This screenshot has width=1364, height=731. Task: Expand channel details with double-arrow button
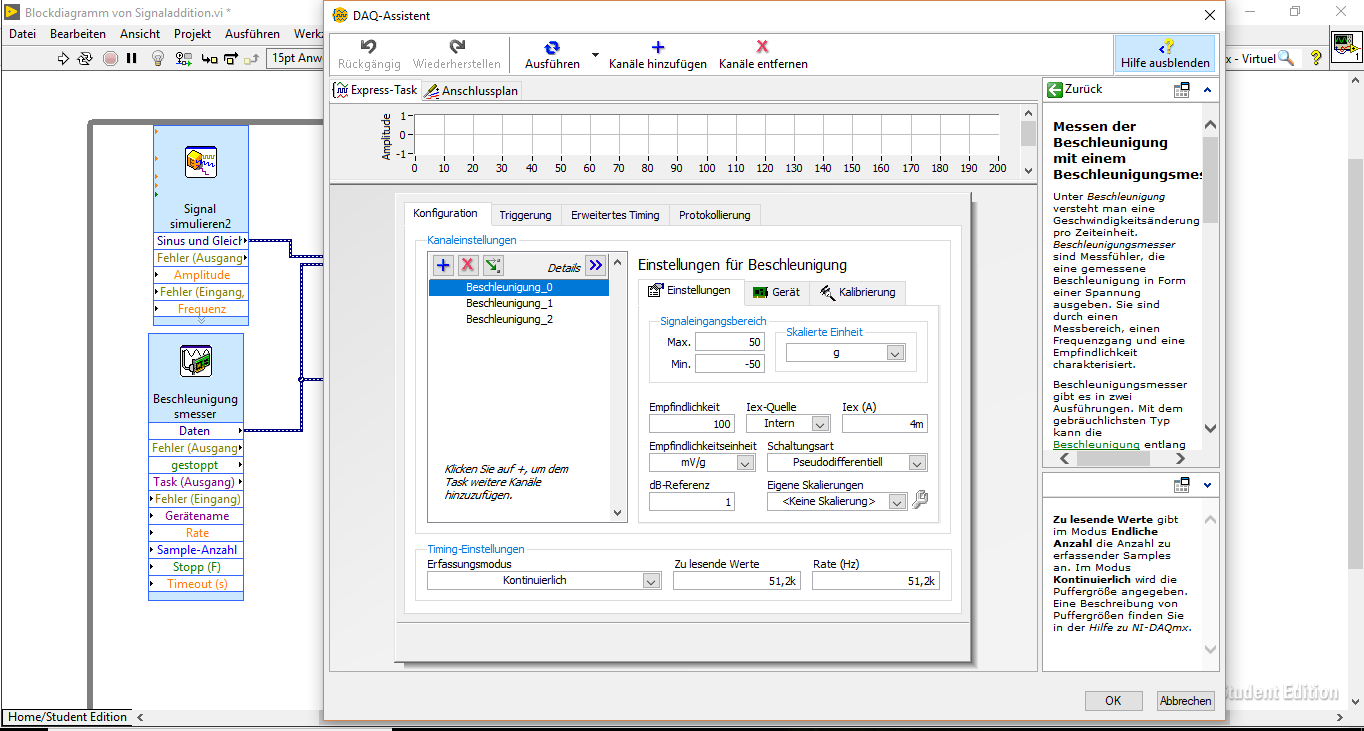596,265
